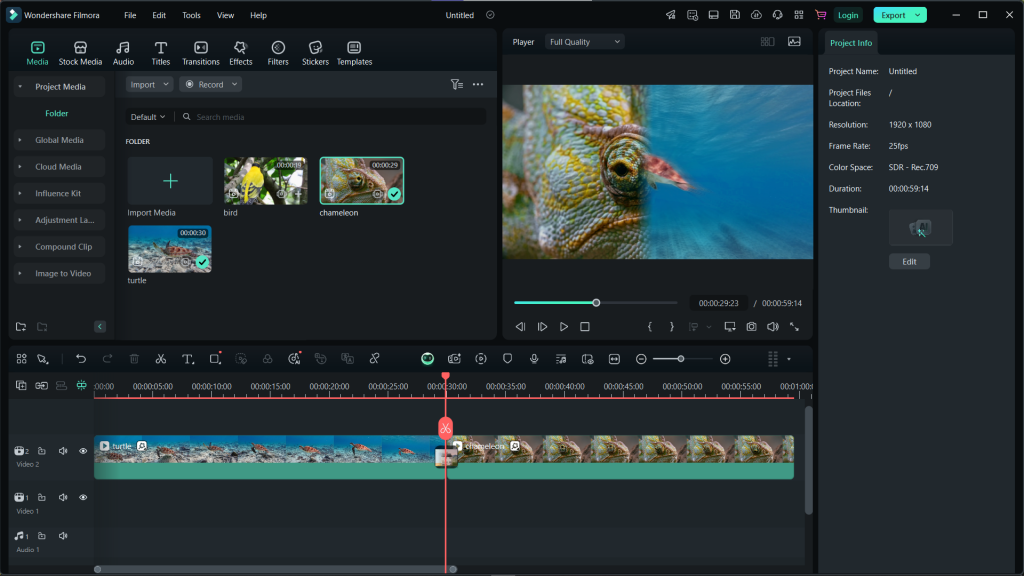This screenshot has height=576, width=1024.
Task: Open the media filter icon
Action: 456,85
